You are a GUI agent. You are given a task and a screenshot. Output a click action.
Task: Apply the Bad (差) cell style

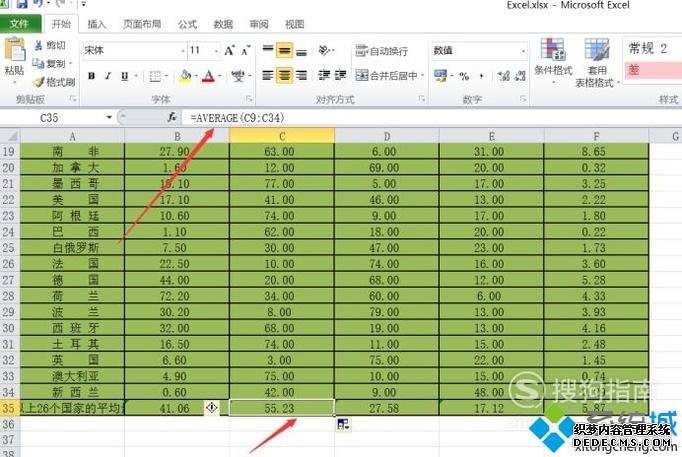652,70
